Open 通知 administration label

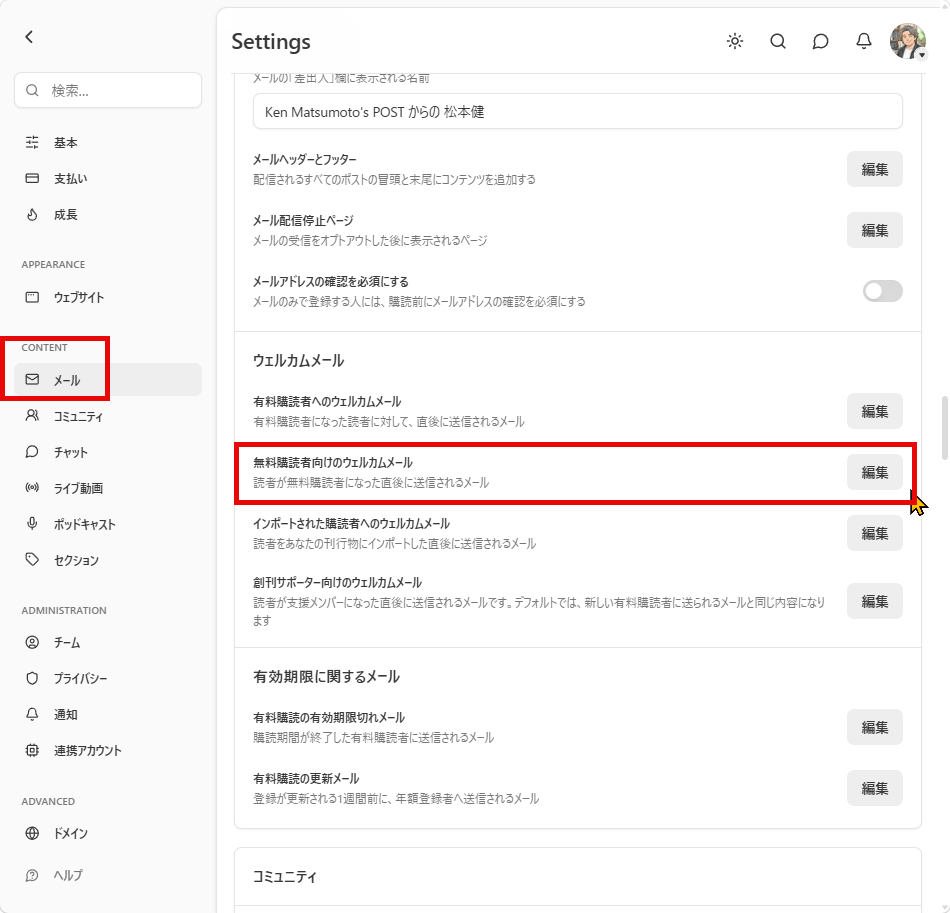point(65,714)
